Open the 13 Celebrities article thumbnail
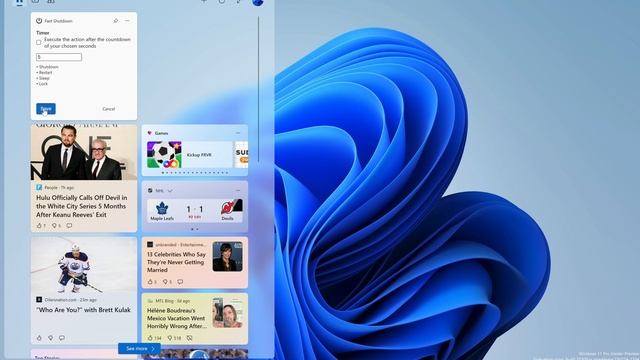 click(x=227, y=256)
